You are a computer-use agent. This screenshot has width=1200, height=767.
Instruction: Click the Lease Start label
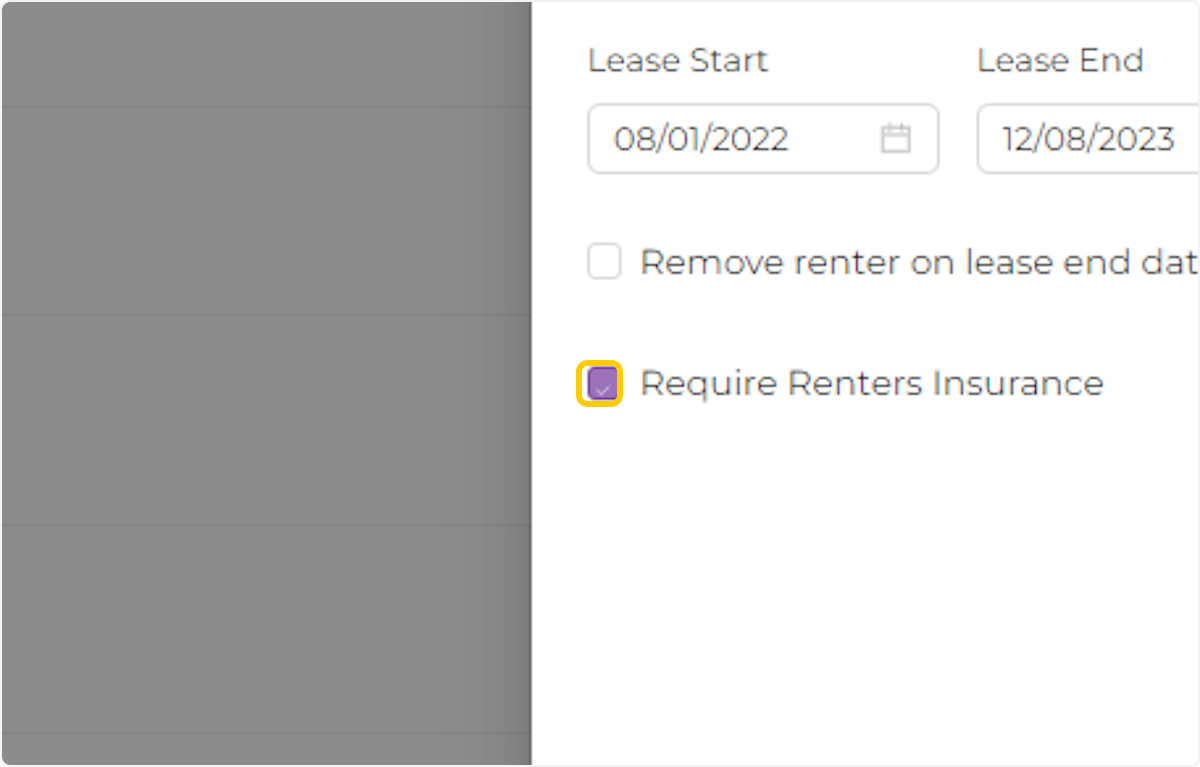[678, 60]
